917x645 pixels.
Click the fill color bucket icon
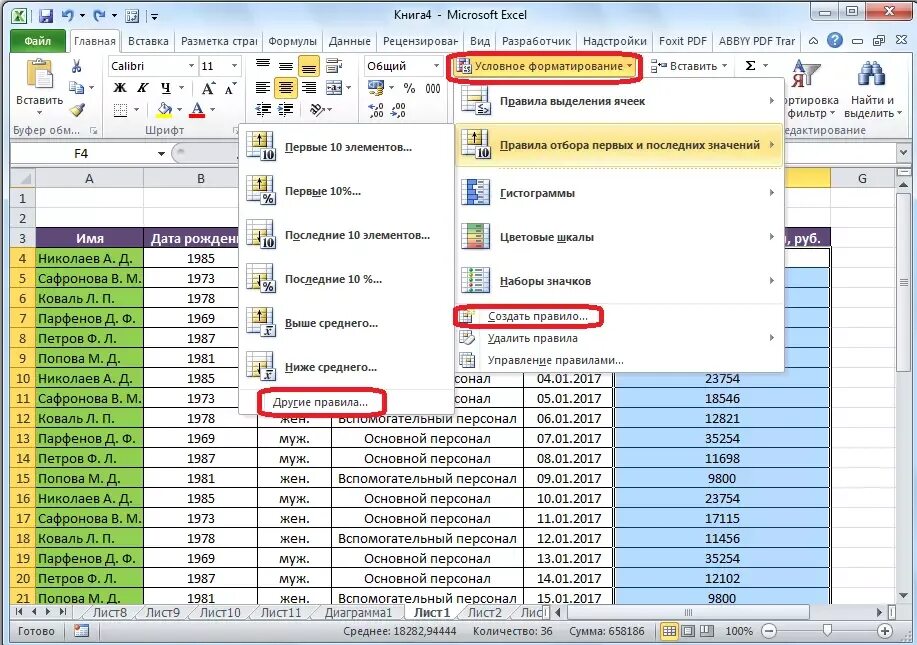[x=165, y=109]
